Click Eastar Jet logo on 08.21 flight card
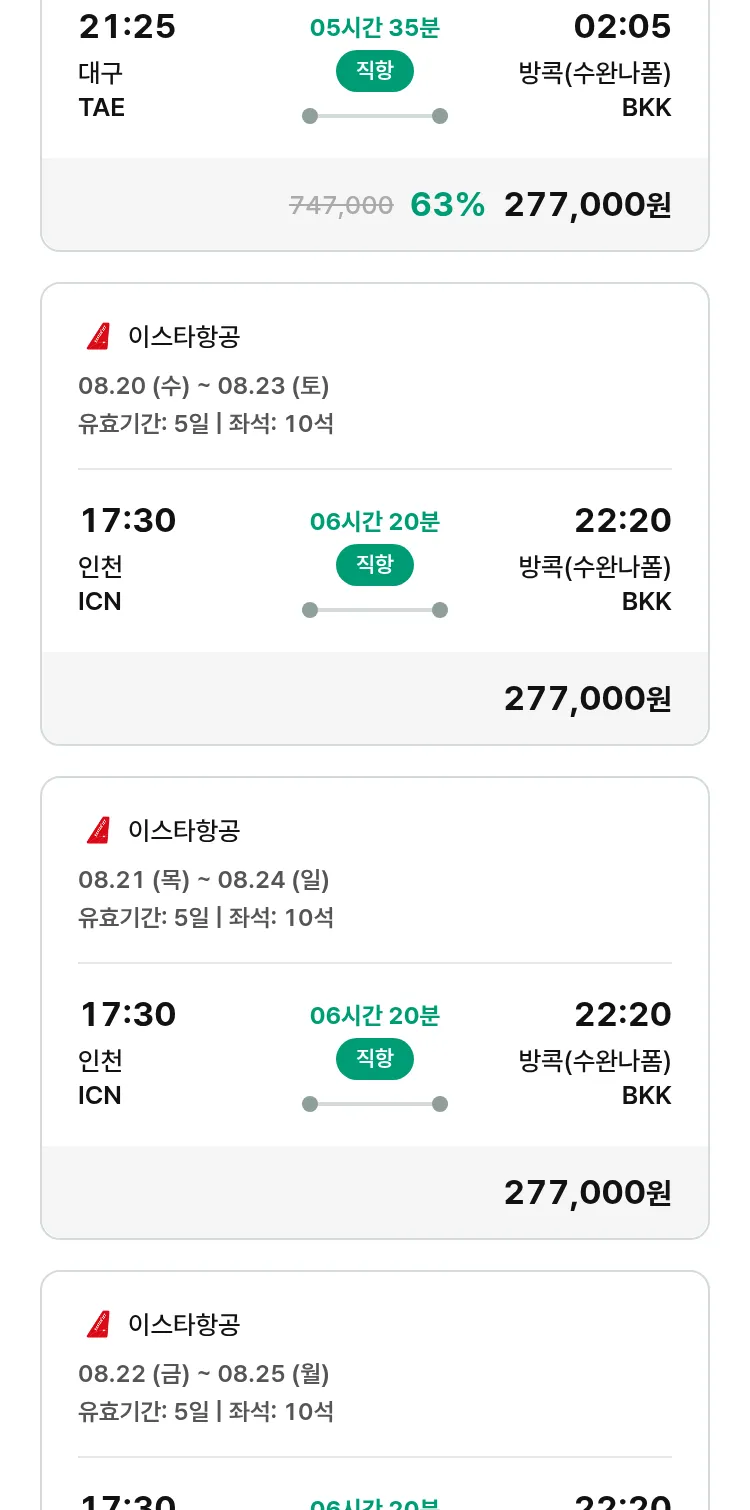The width and height of the screenshot is (750, 1510). pyautogui.click(x=98, y=830)
